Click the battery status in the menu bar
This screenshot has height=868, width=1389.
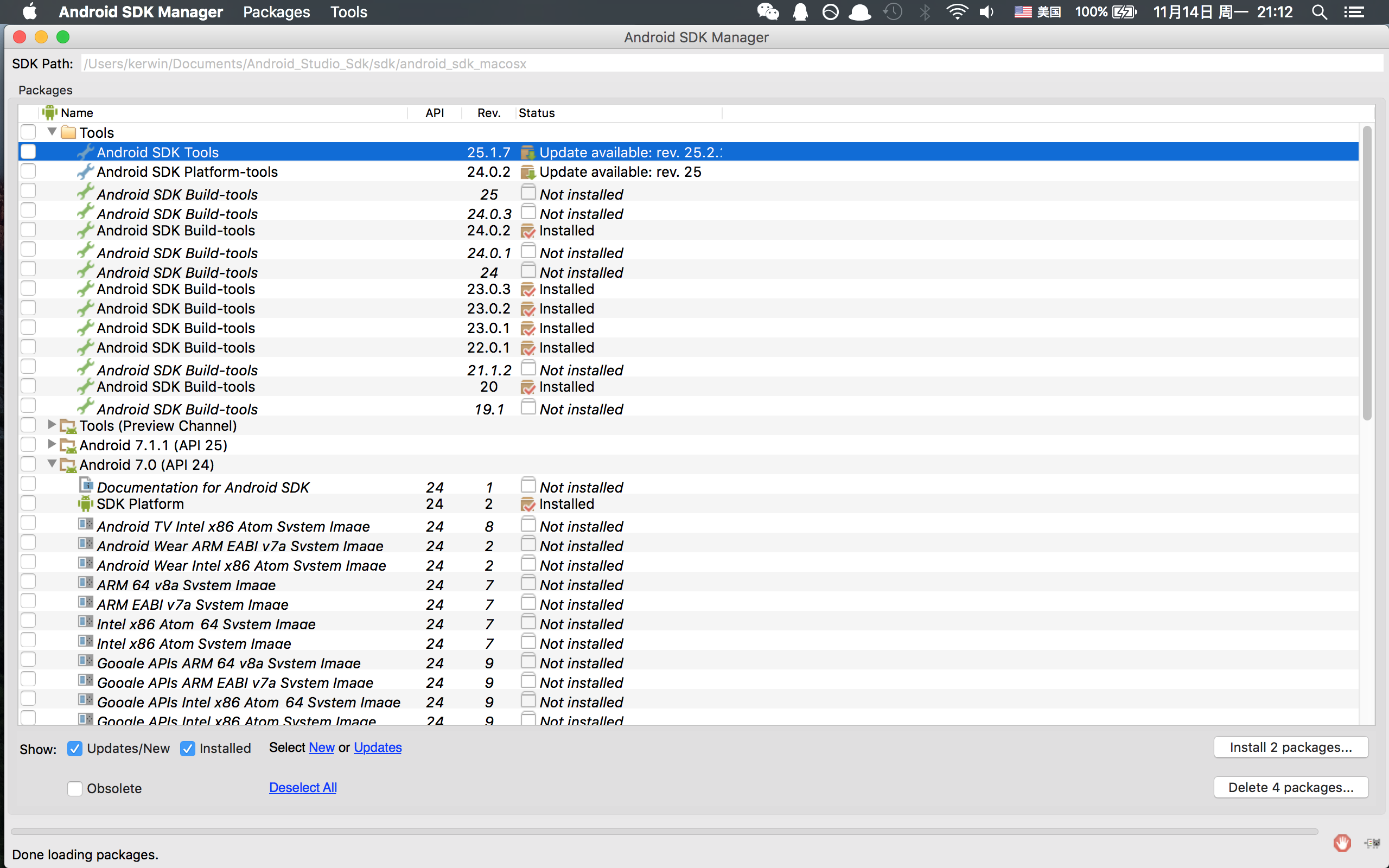click(1105, 12)
